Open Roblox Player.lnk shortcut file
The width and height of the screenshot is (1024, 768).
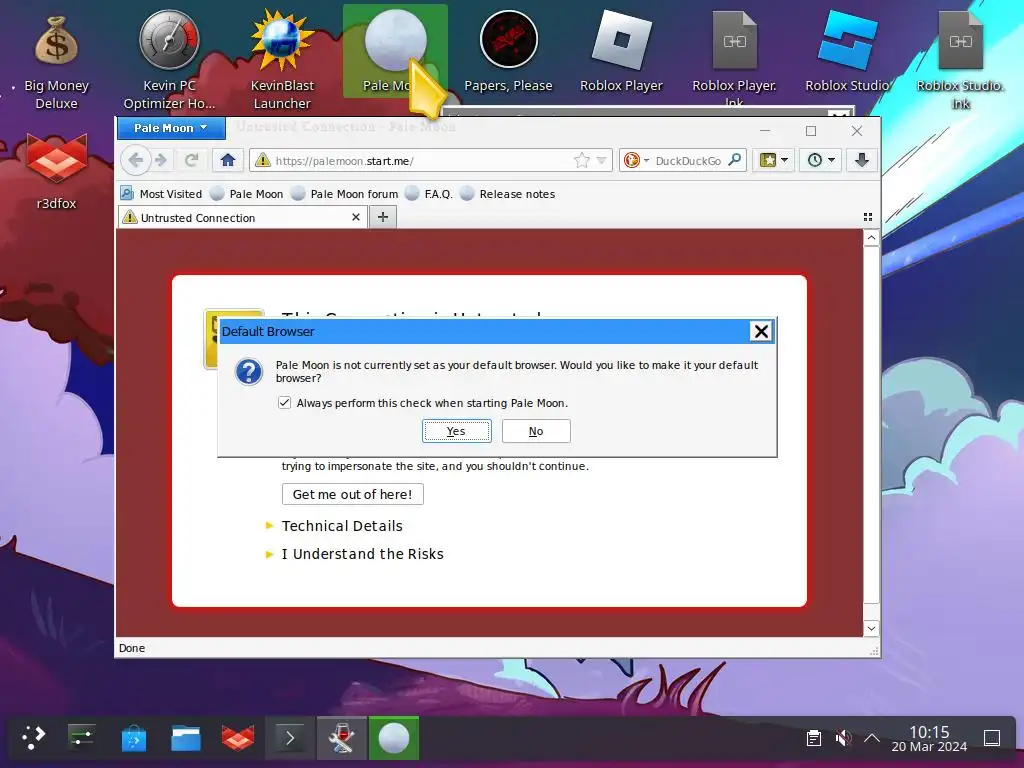(x=734, y=57)
